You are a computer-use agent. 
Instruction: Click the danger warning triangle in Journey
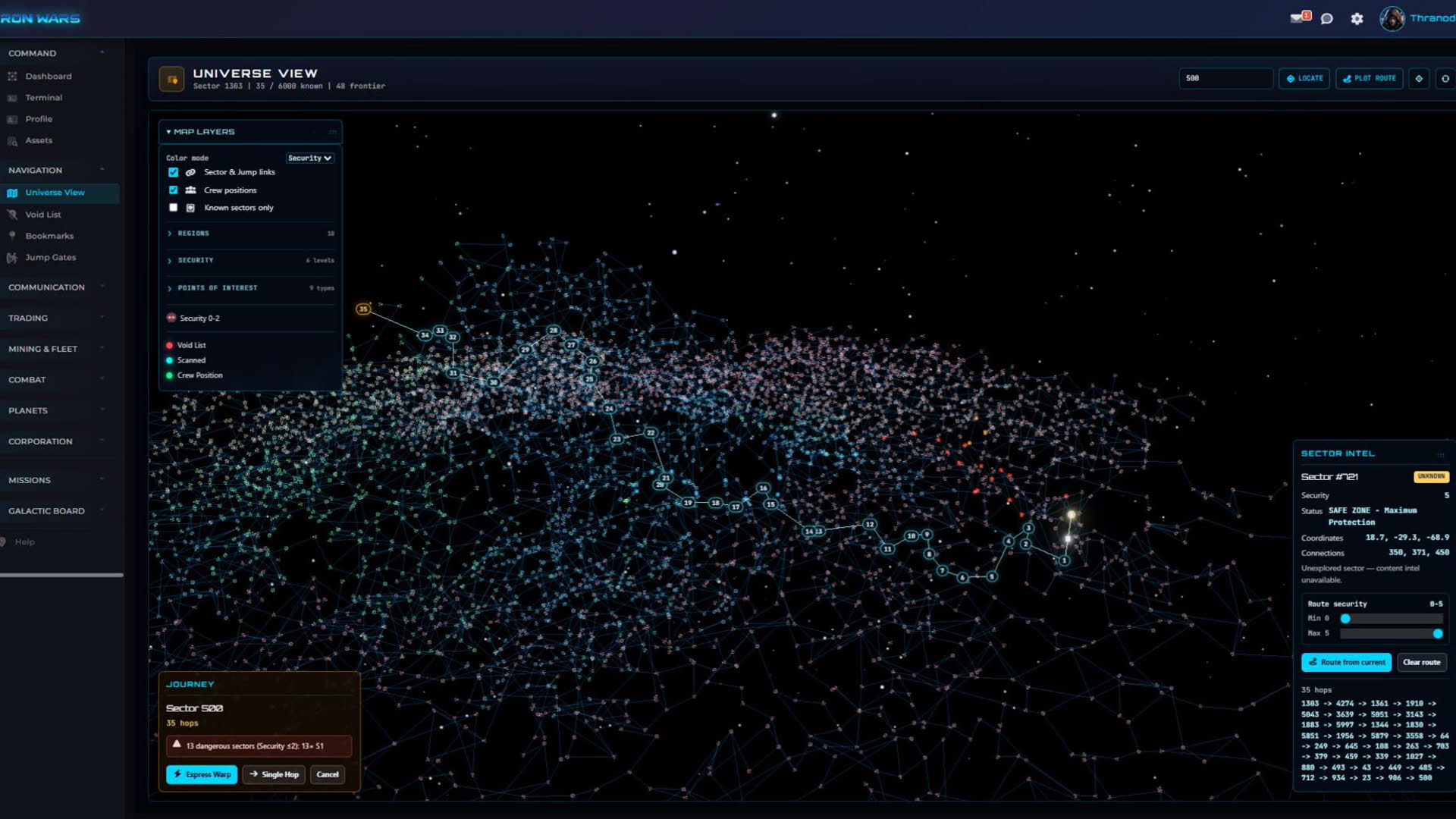pos(177,745)
